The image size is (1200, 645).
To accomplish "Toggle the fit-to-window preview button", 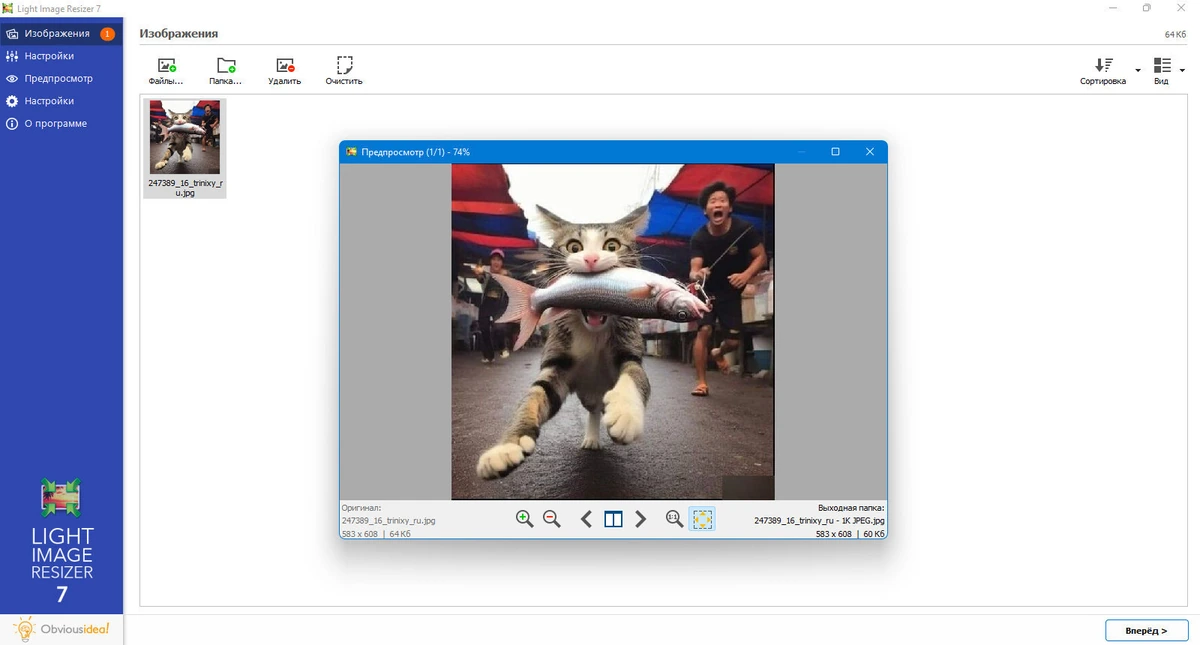I will (x=703, y=519).
